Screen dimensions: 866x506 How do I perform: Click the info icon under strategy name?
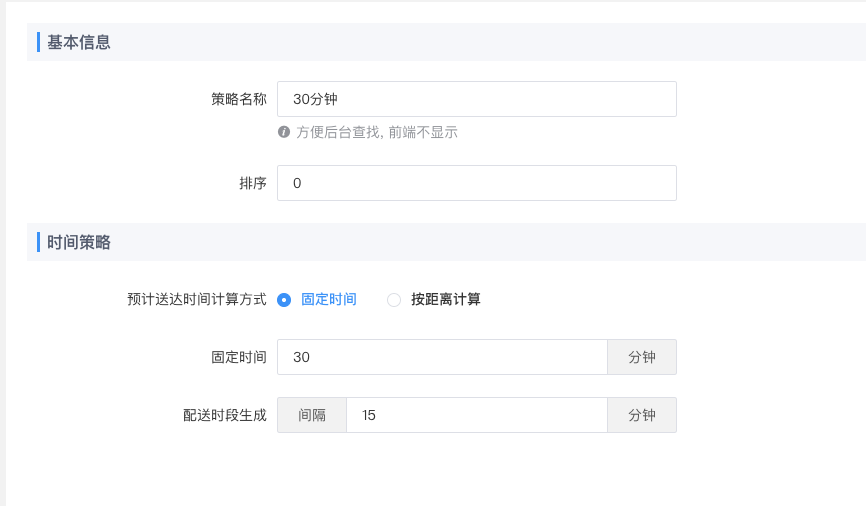[284, 132]
